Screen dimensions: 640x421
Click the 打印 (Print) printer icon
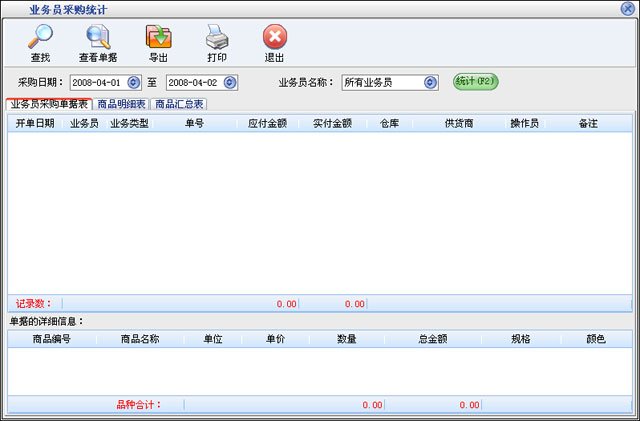coord(217,38)
